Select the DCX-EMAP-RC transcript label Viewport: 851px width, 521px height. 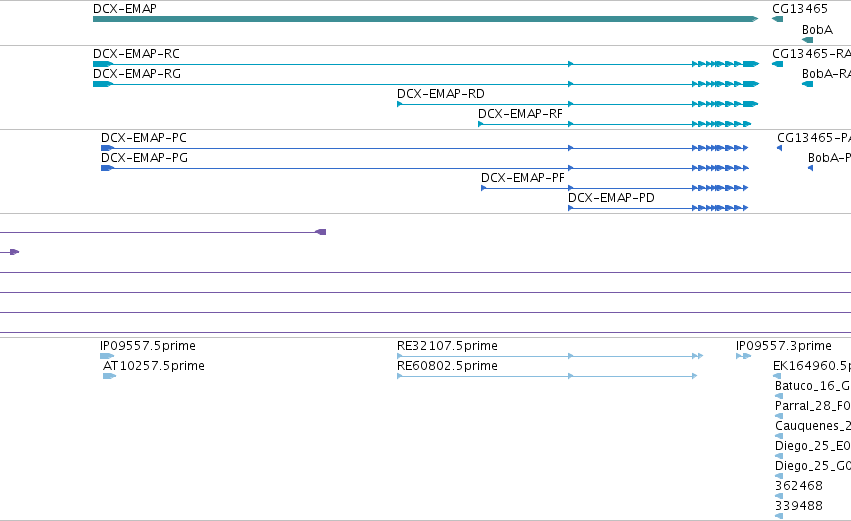pyautogui.click(x=136, y=54)
